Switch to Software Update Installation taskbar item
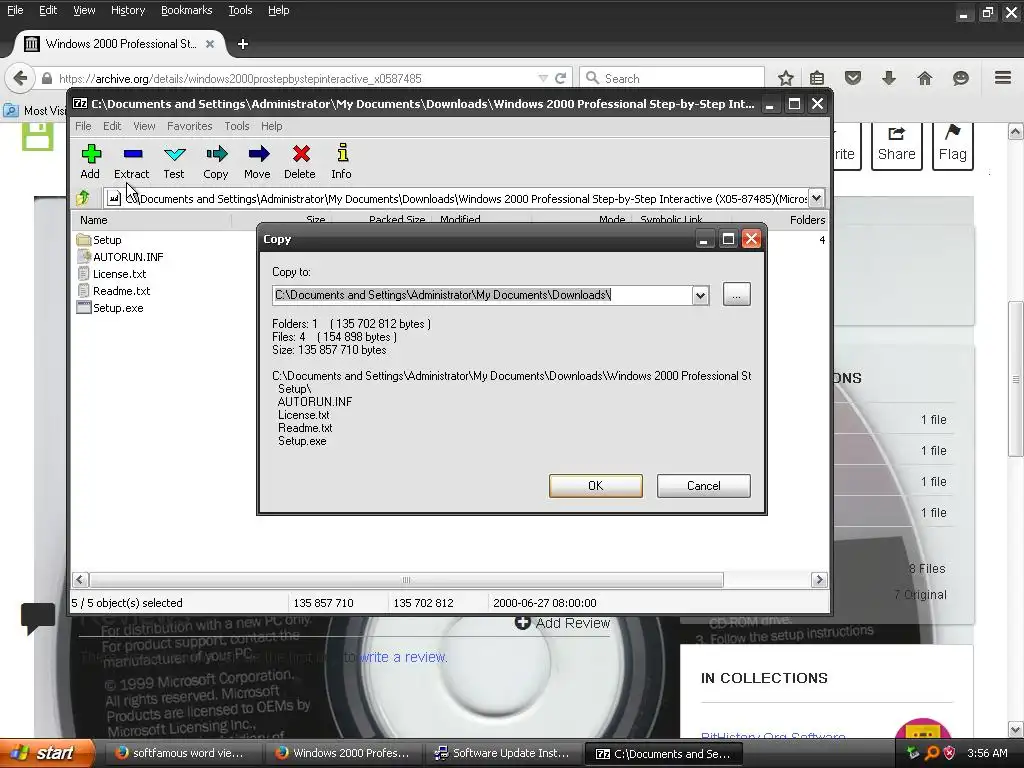 tap(503, 754)
